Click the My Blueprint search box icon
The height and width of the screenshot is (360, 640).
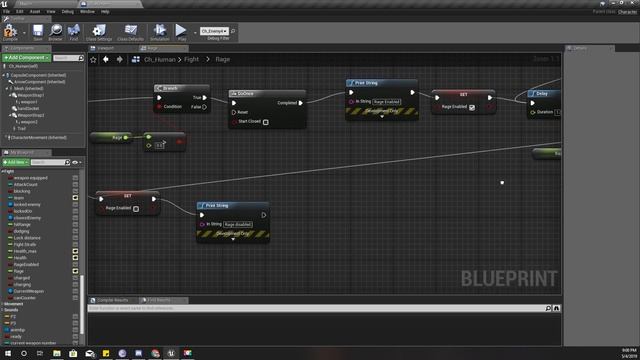click(67, 162)
